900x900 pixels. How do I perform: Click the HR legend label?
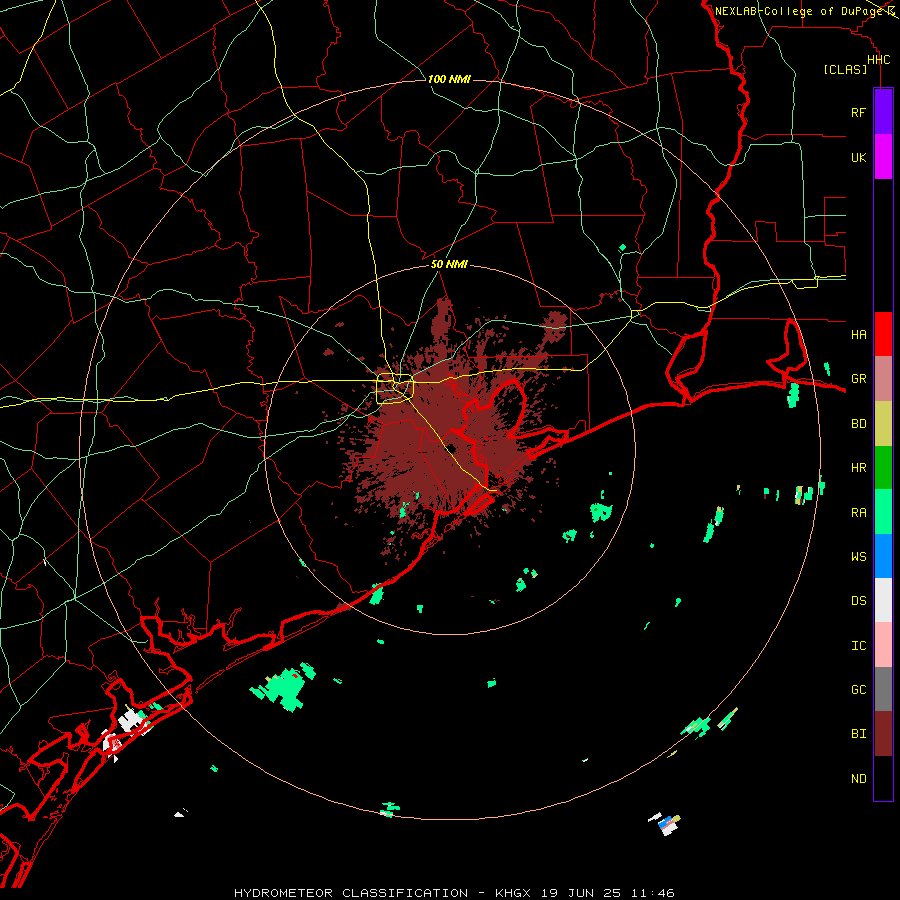click(858, 468)
